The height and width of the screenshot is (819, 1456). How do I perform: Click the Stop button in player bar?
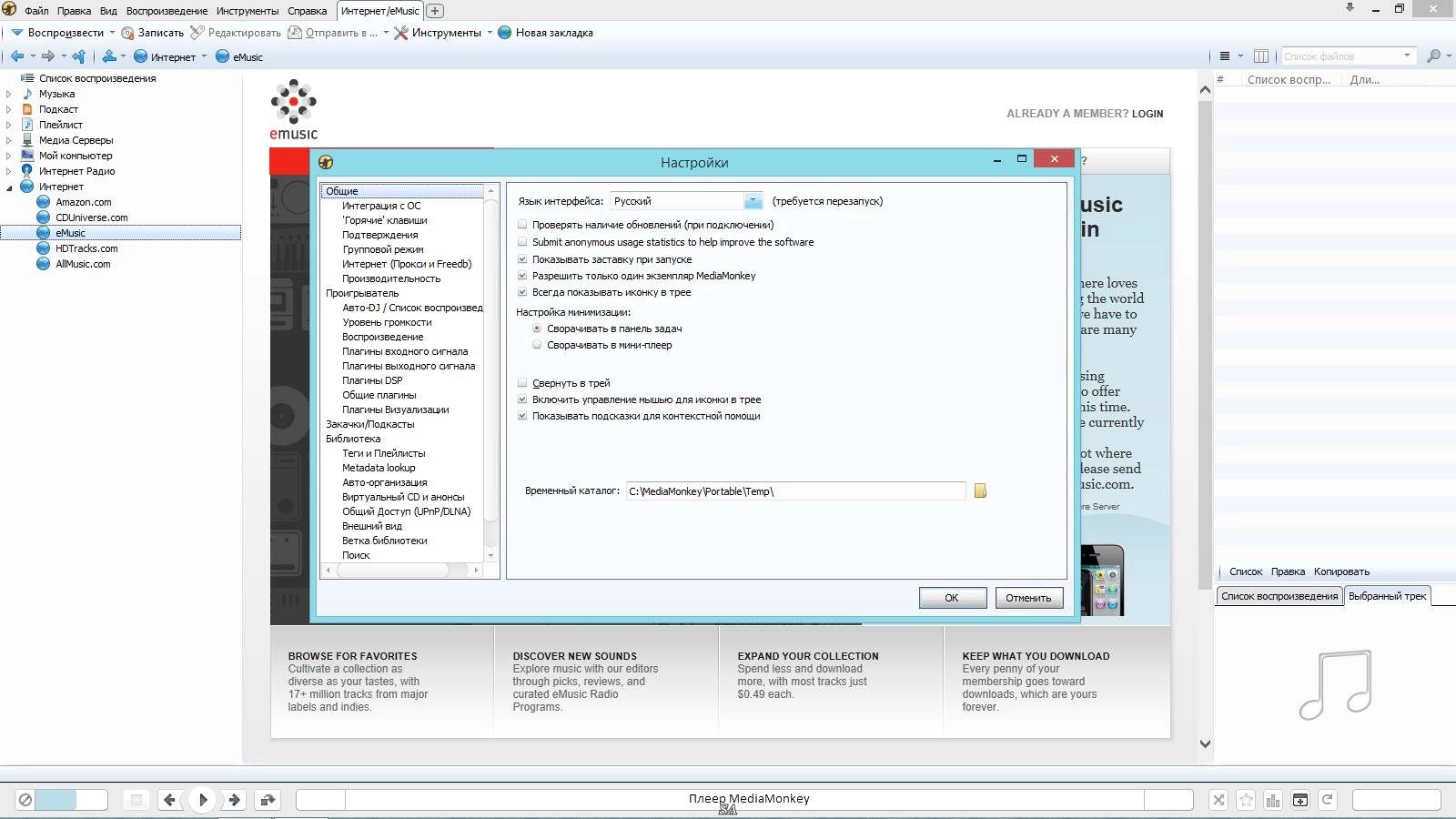tap(136, 800)
